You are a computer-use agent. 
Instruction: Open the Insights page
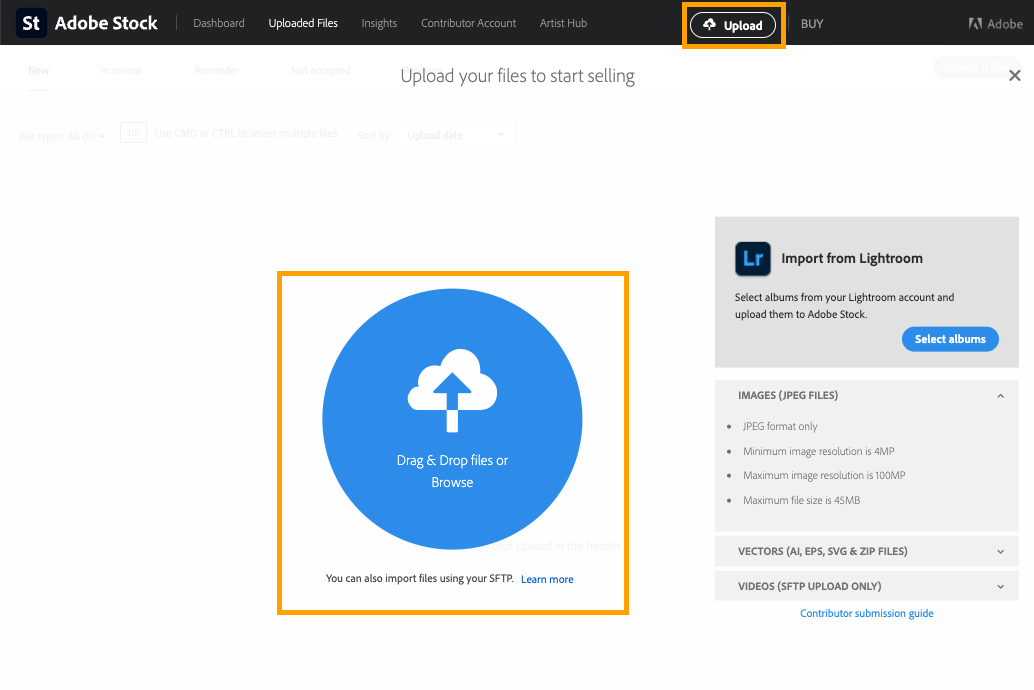click(379, 23)
